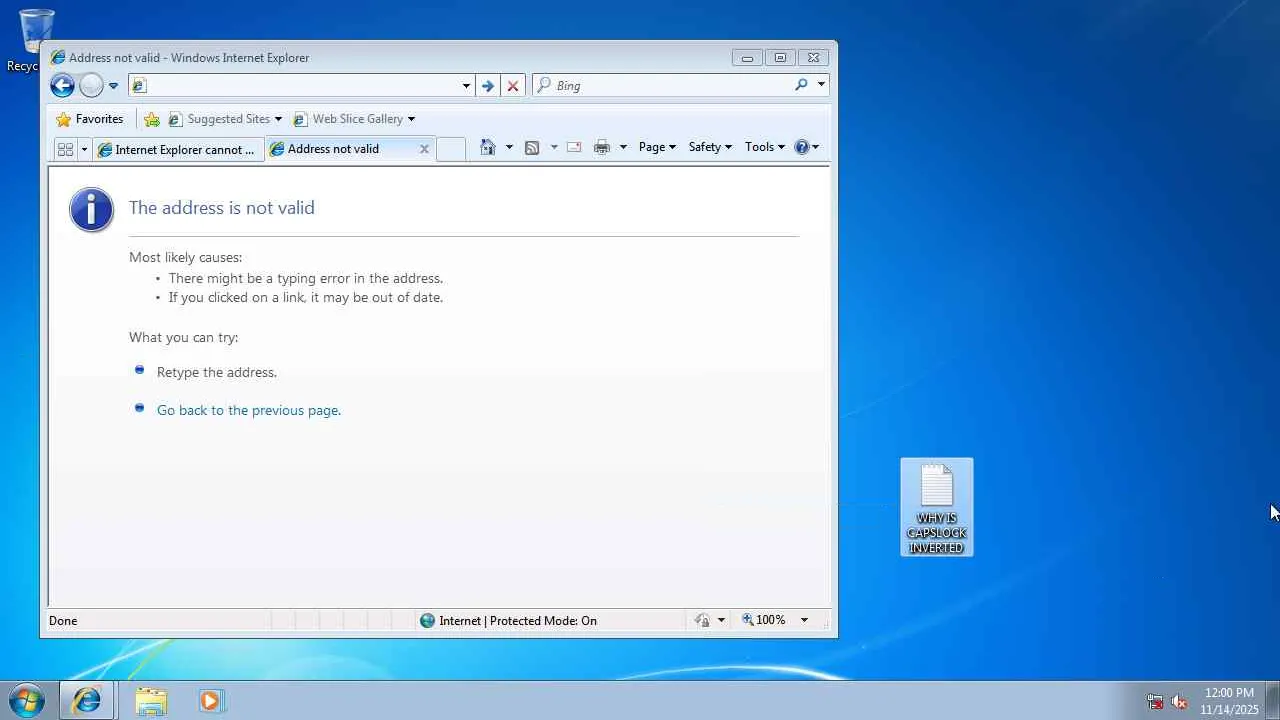Open the Page menu
The image size is (1280, 720).
pos(657,147)
